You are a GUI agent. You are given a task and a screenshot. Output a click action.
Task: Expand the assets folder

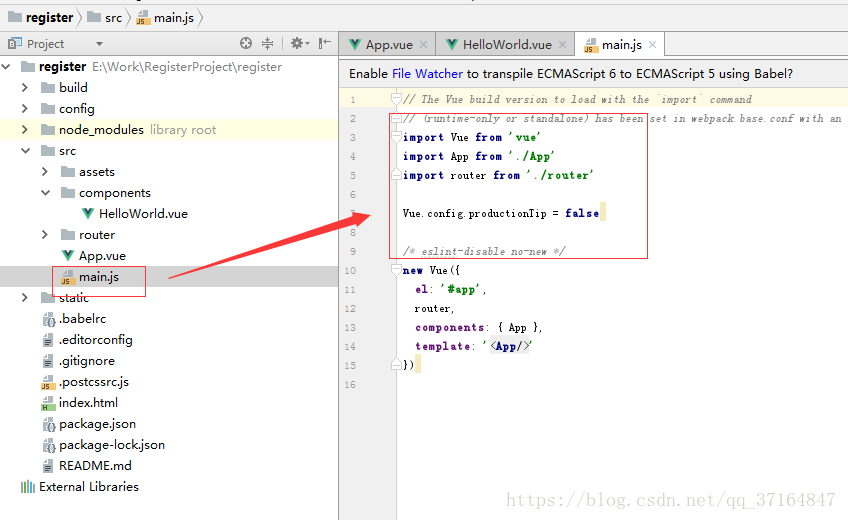pyautogui.click(x=45, y=172)
